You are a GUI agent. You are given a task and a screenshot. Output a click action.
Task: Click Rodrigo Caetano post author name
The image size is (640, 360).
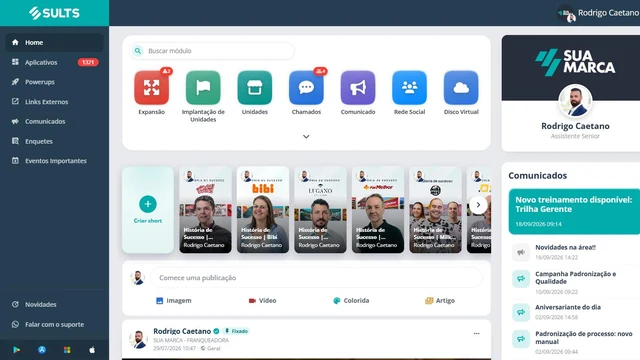point(182,331)
